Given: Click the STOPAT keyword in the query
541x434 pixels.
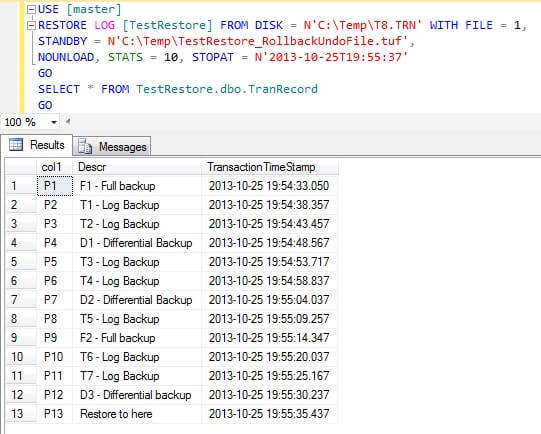Looking at the screenshot, I should click(213, 57).
